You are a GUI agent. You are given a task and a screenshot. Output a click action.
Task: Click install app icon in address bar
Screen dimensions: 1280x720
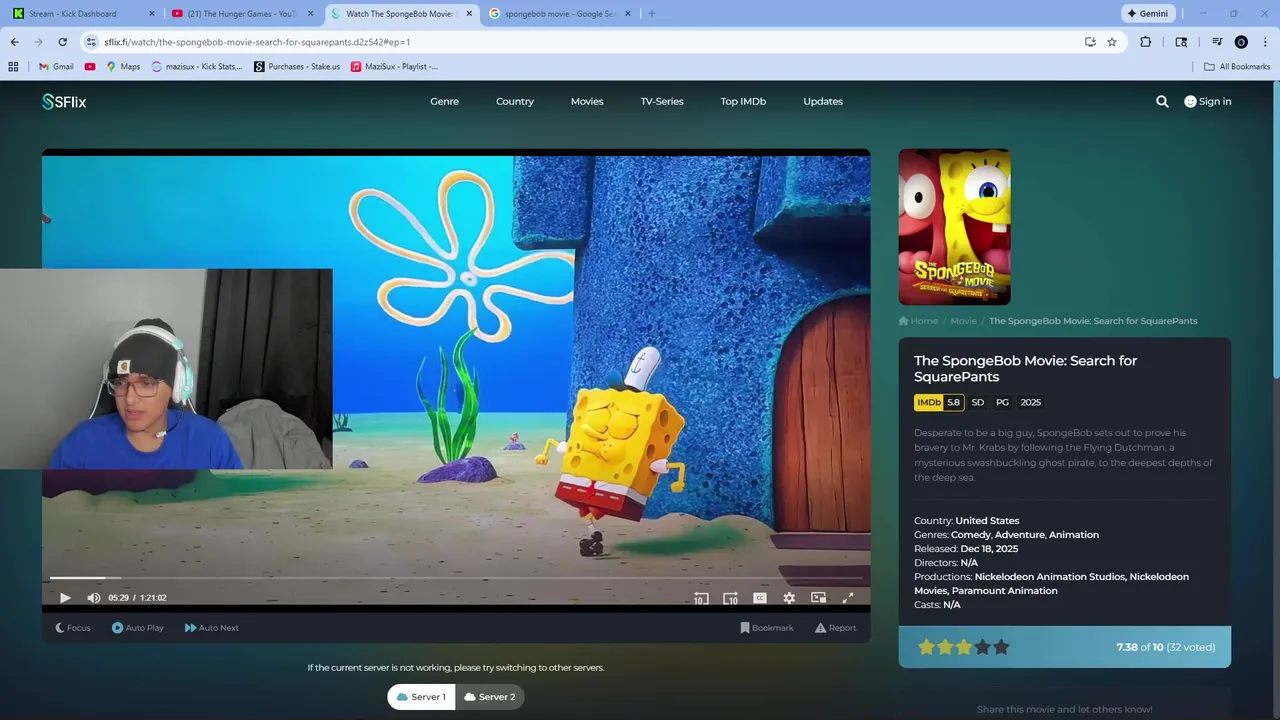point(1090,42)
